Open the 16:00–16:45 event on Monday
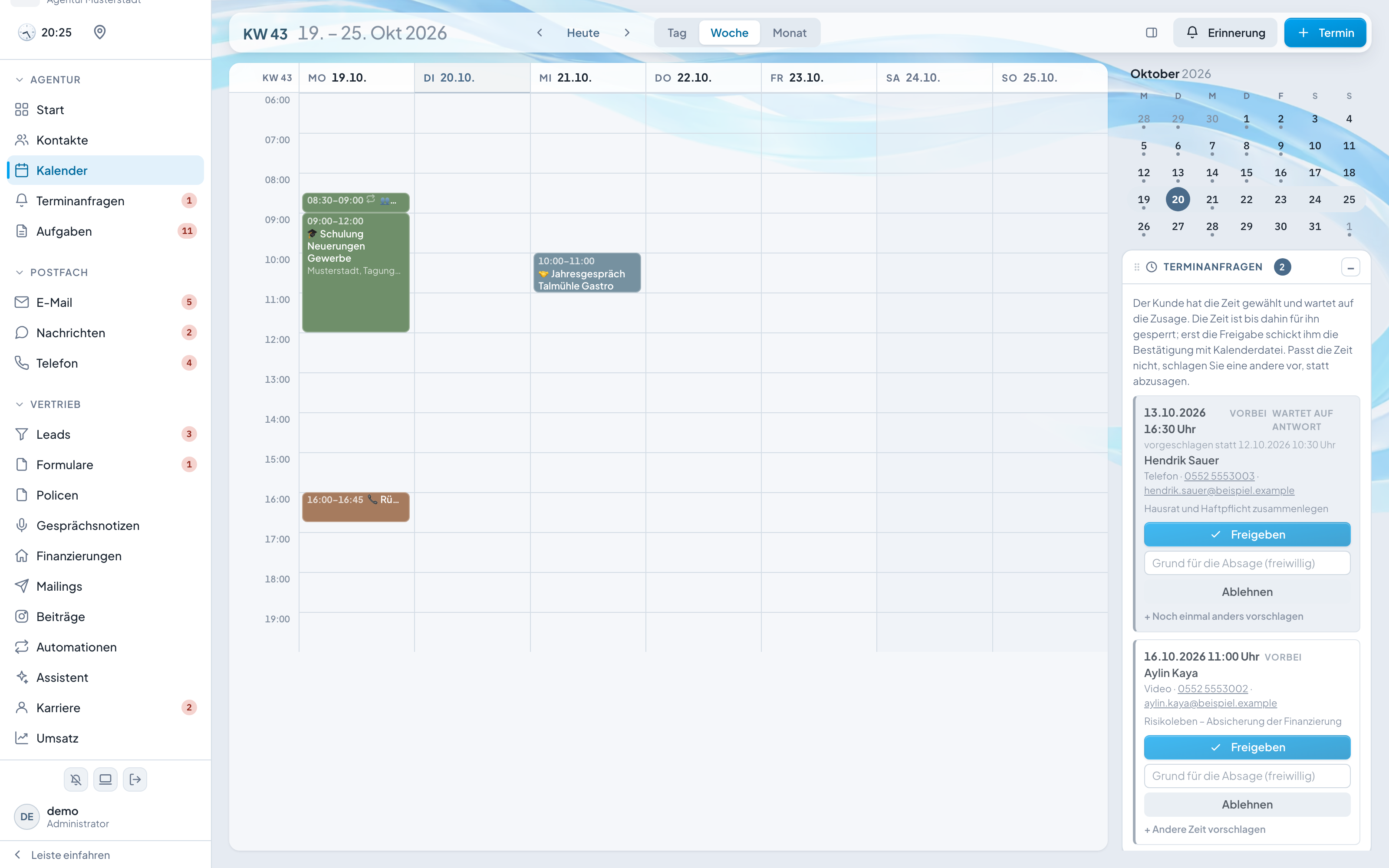The width and height of the screenshot is (1389, 868). coord(355,507)
